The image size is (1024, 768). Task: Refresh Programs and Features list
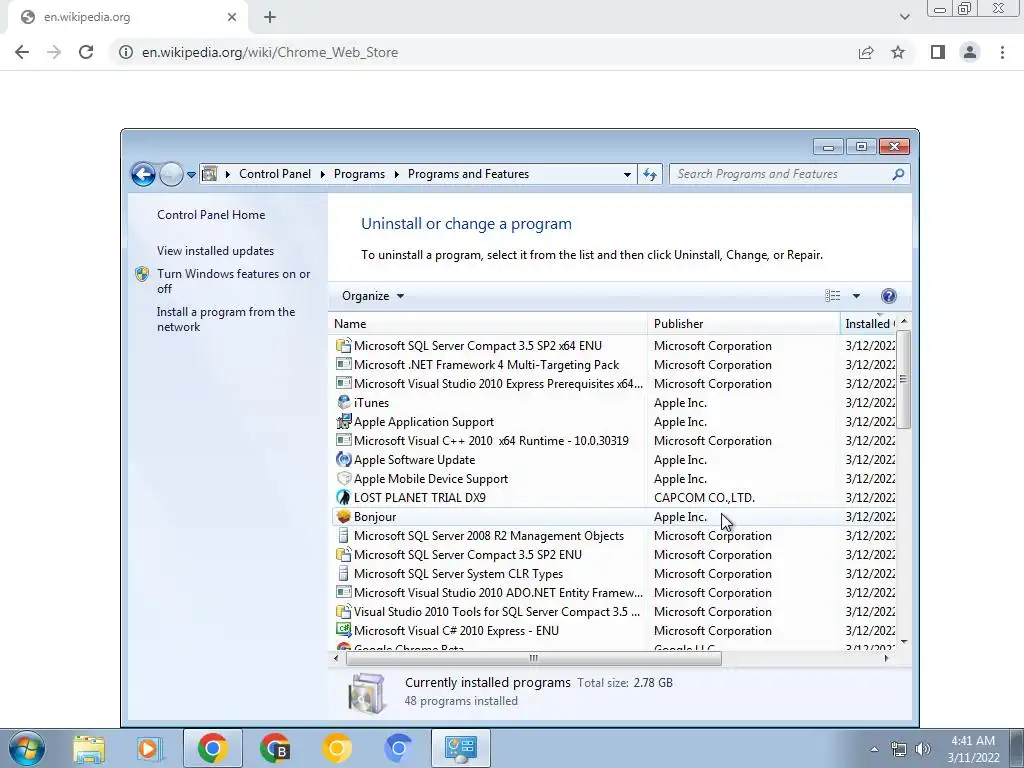click(x=650, y=174)
